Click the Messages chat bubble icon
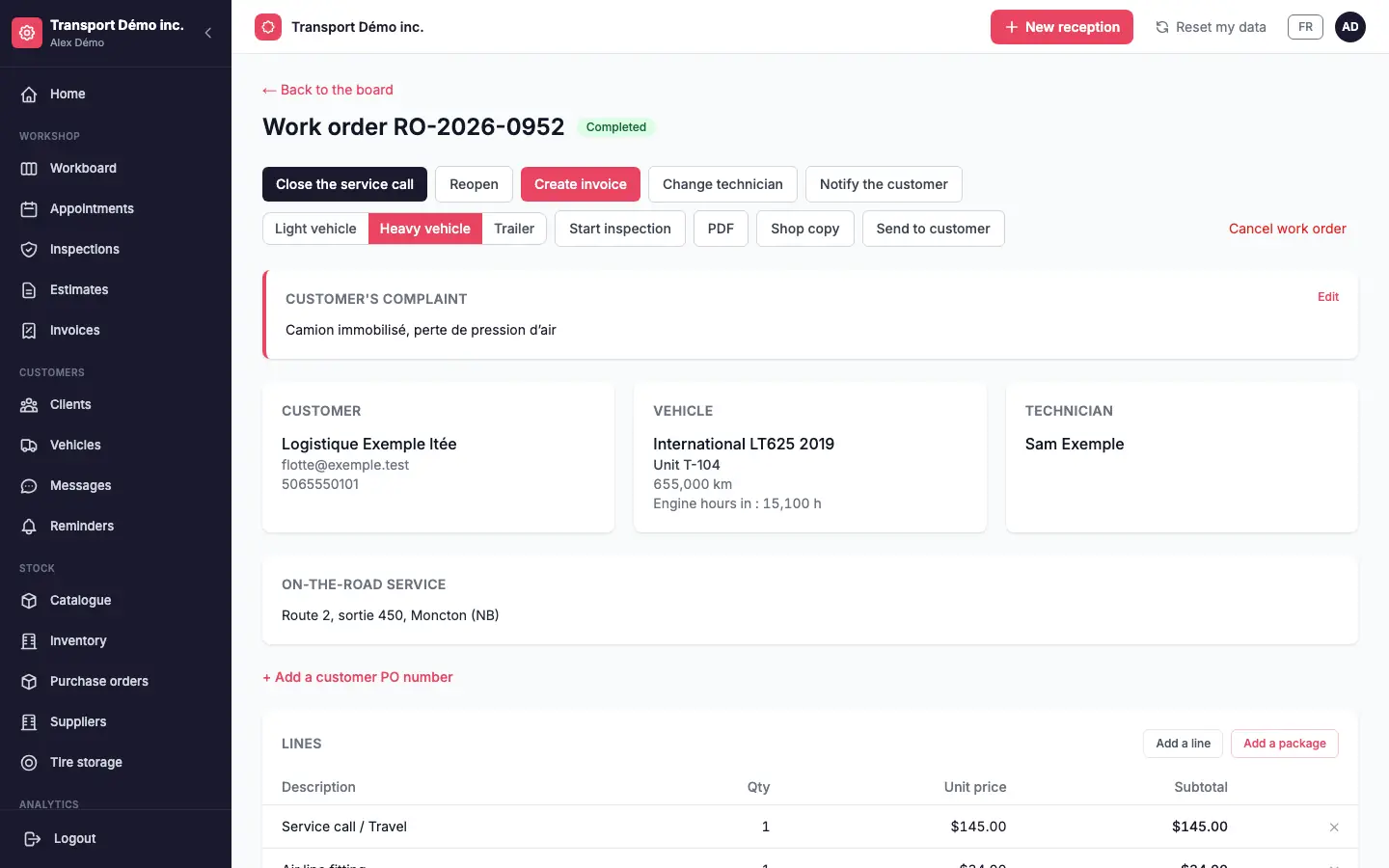The height and width of the screenshot is (868, 1389). click(x=29, y=486)
